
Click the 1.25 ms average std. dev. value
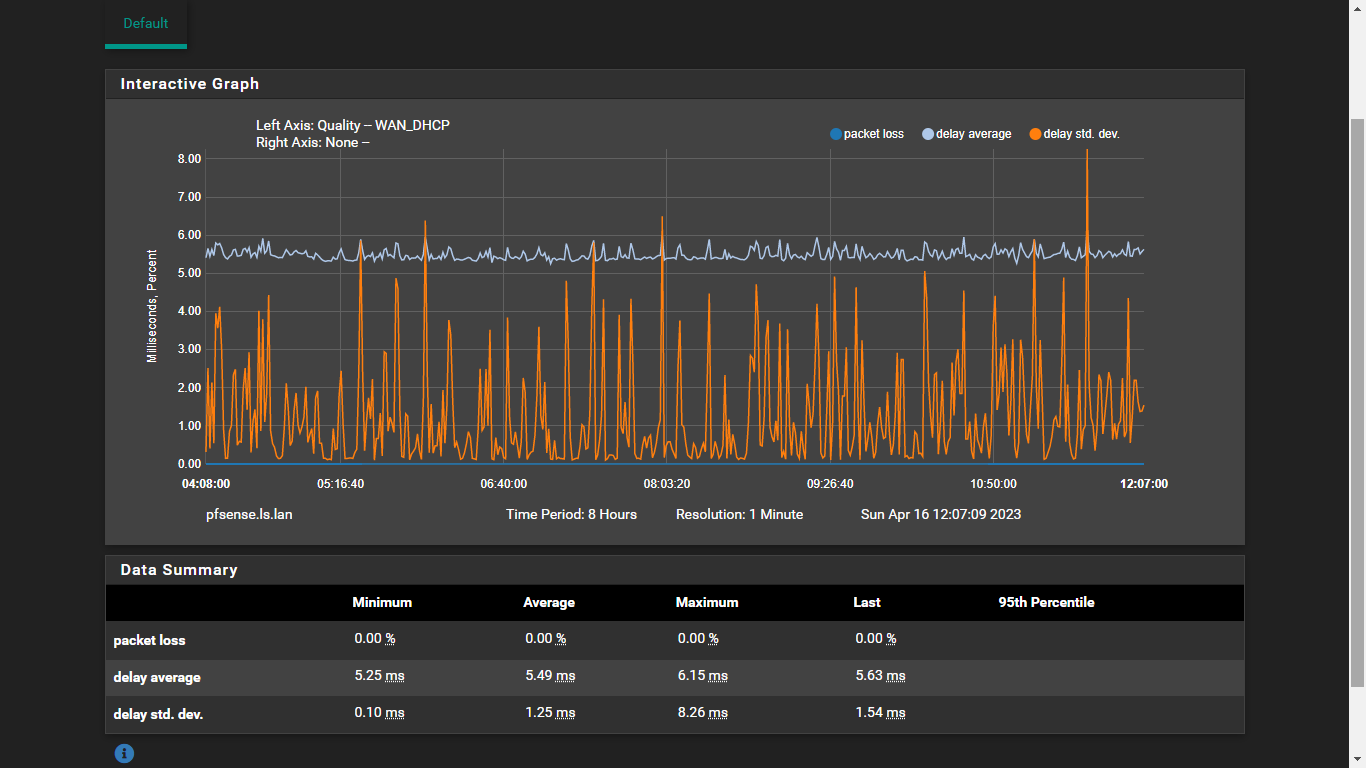coord(550,713)
